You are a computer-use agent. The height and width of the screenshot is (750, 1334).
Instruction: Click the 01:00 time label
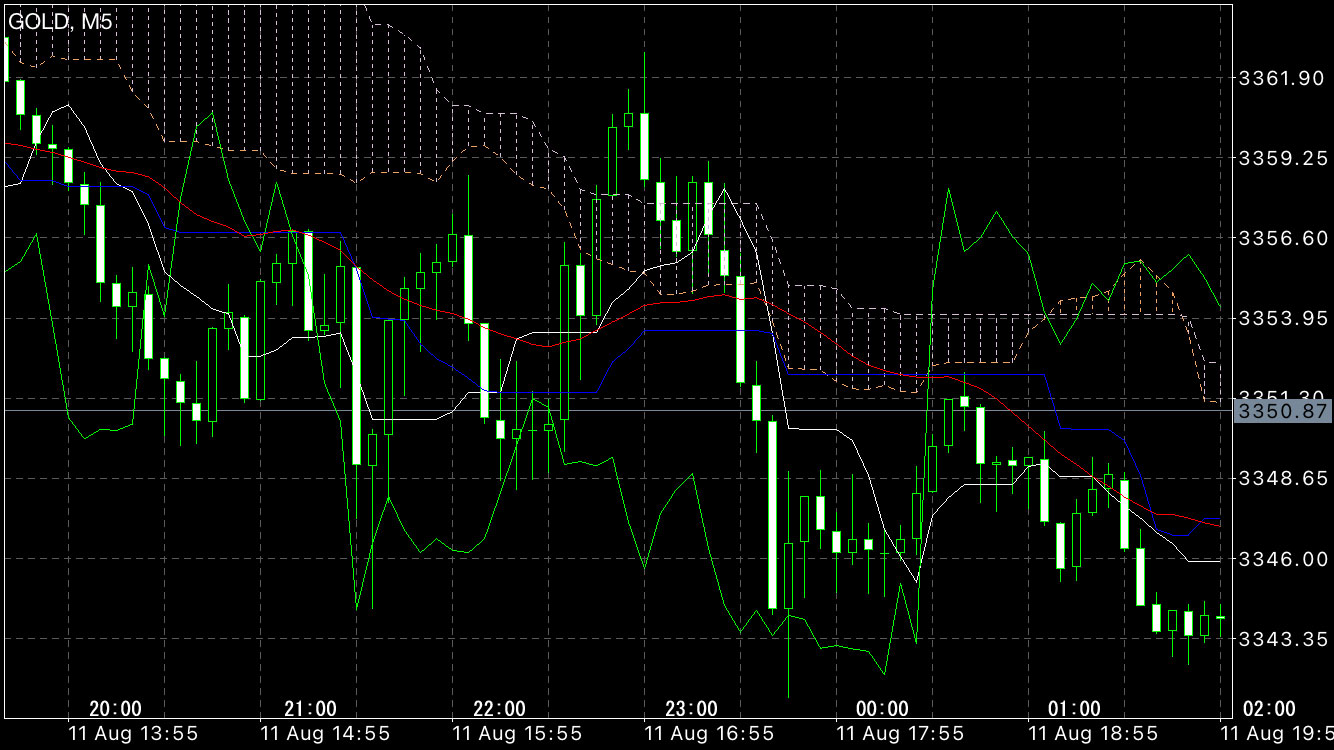tap(1074, 709)
